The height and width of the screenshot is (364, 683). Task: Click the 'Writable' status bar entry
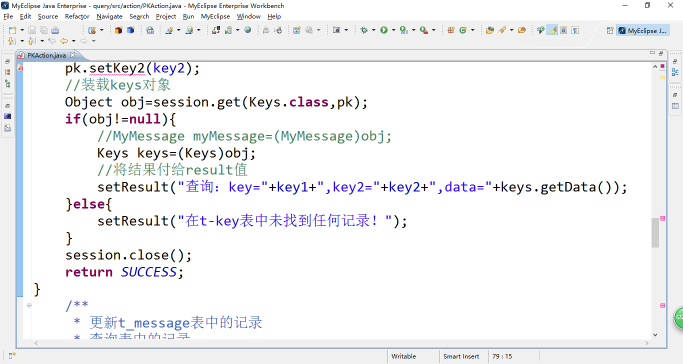pyautogui.click(x=403, y=356)
